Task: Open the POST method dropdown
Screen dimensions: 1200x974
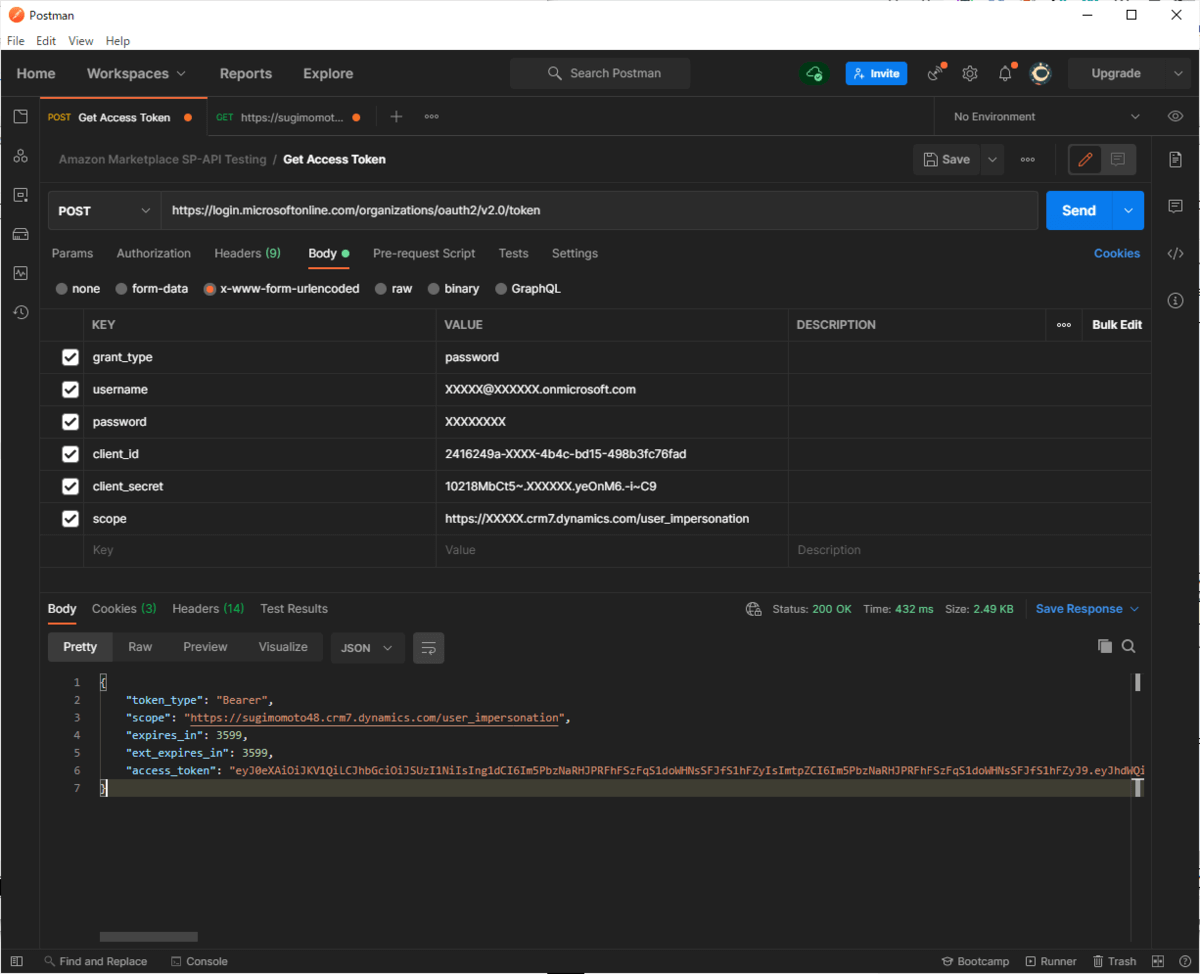Action: click(104, 211)
